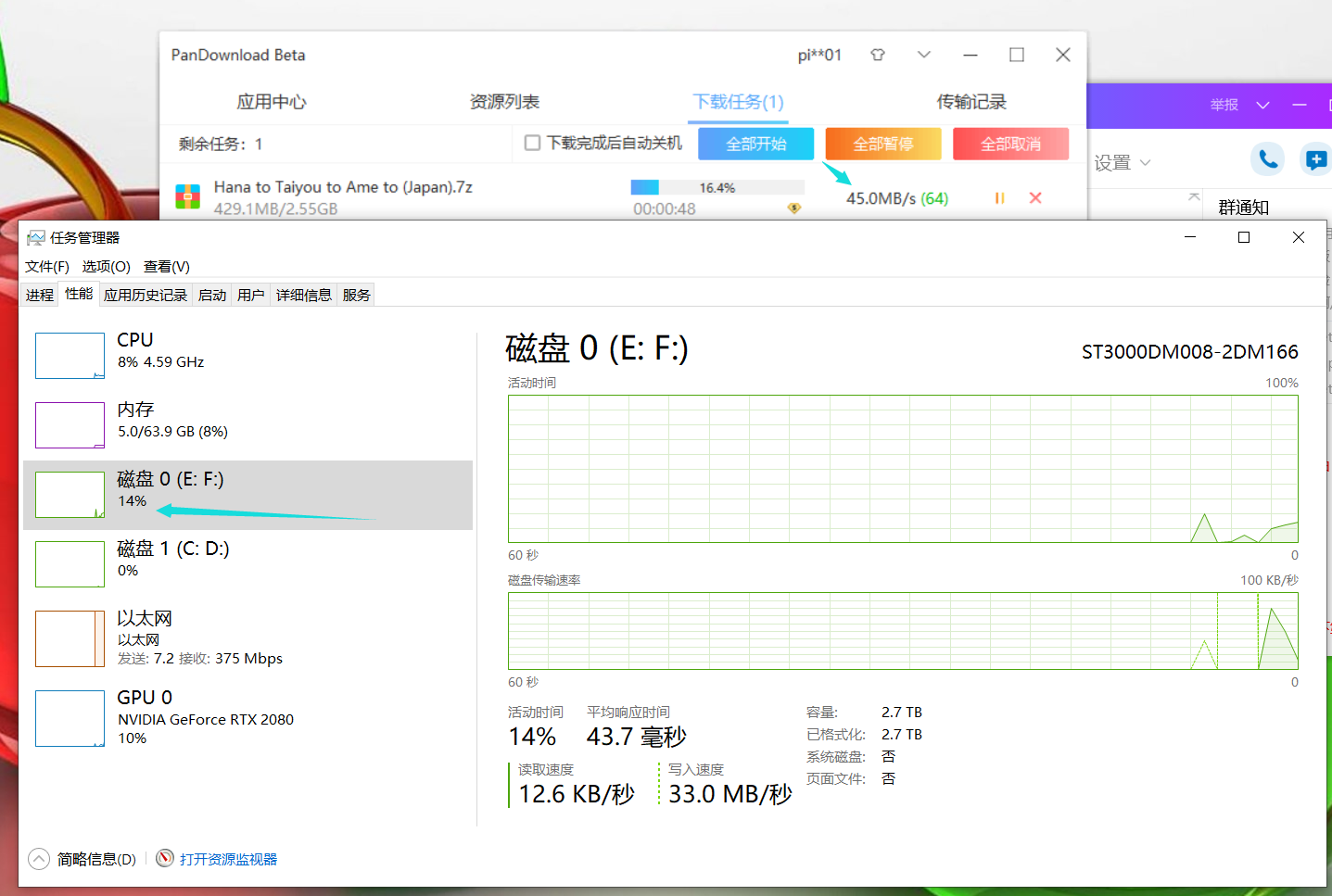Start a voice call with the phone icon

(1267, 159)
